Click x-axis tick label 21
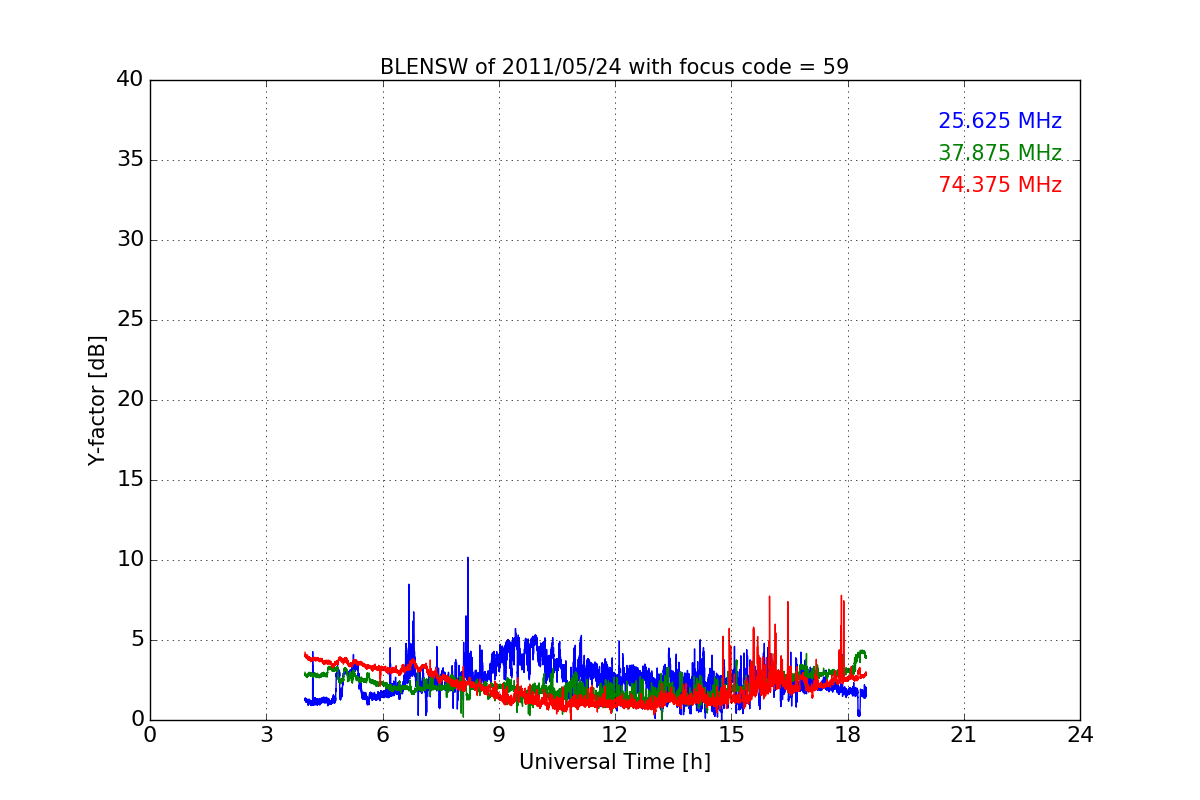The width and height of the screenshot is (1200, 800). pos(964,735)
